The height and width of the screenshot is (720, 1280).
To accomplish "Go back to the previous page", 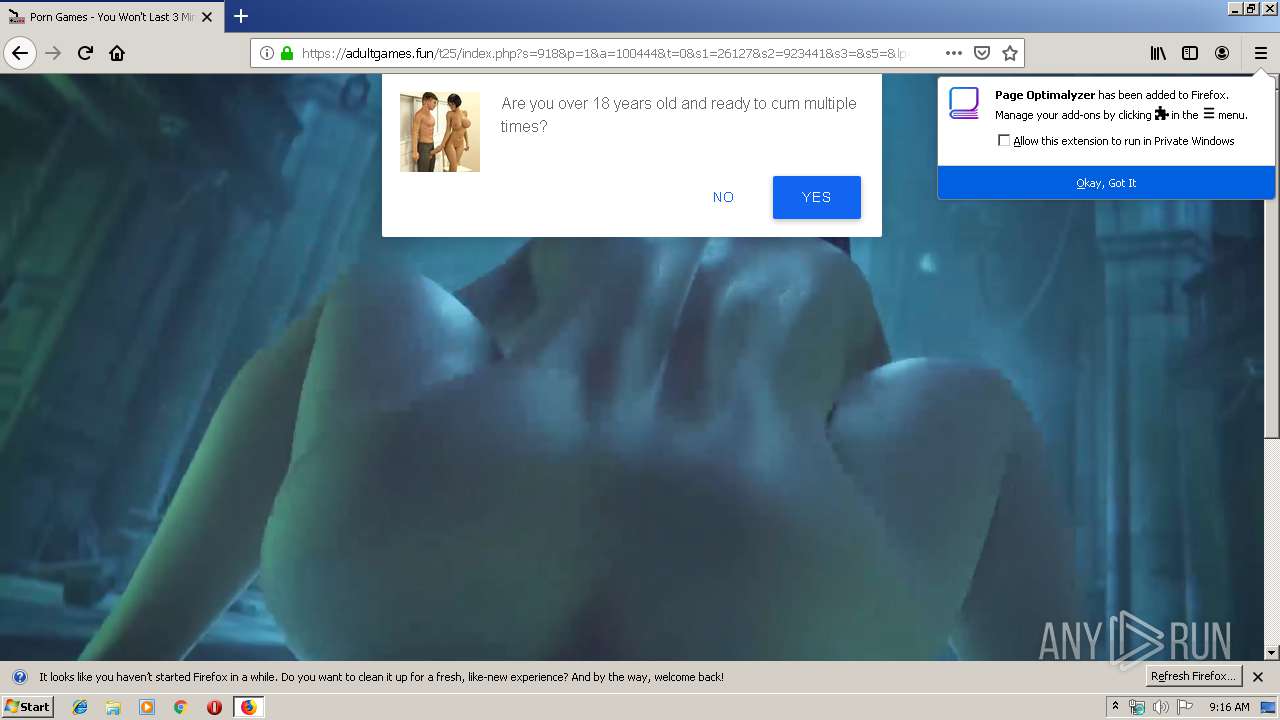I will point(20,53).
